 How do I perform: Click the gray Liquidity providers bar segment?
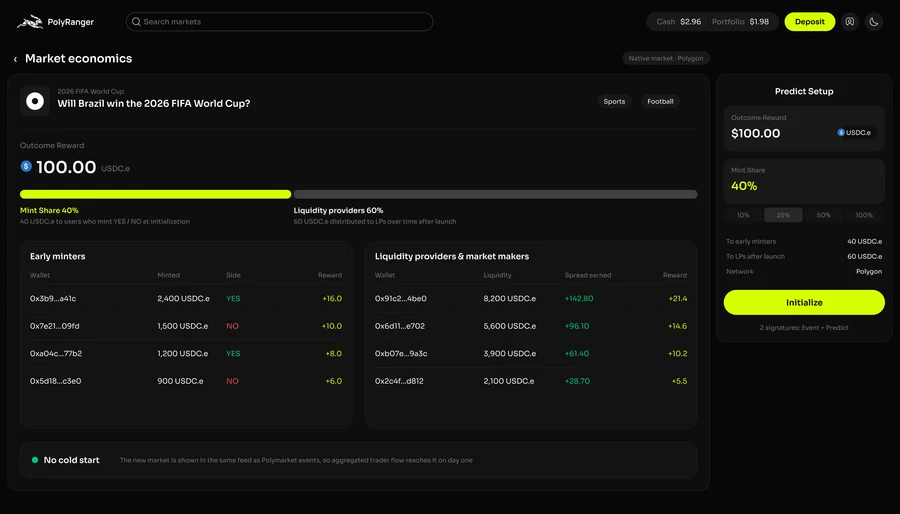[495, 194]
